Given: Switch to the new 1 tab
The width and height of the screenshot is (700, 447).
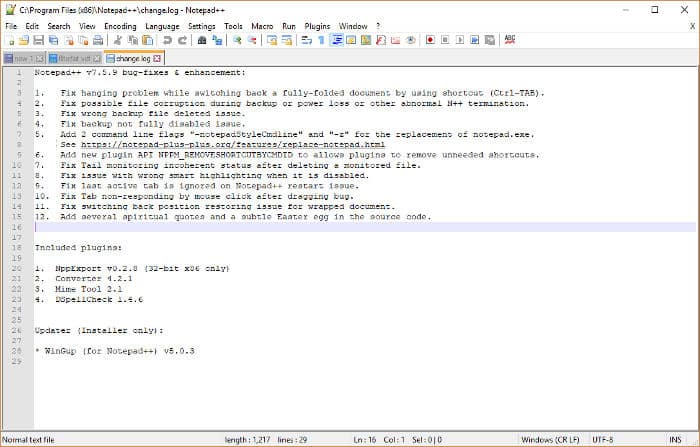Looking at the screenshot, I should (20, 58).
